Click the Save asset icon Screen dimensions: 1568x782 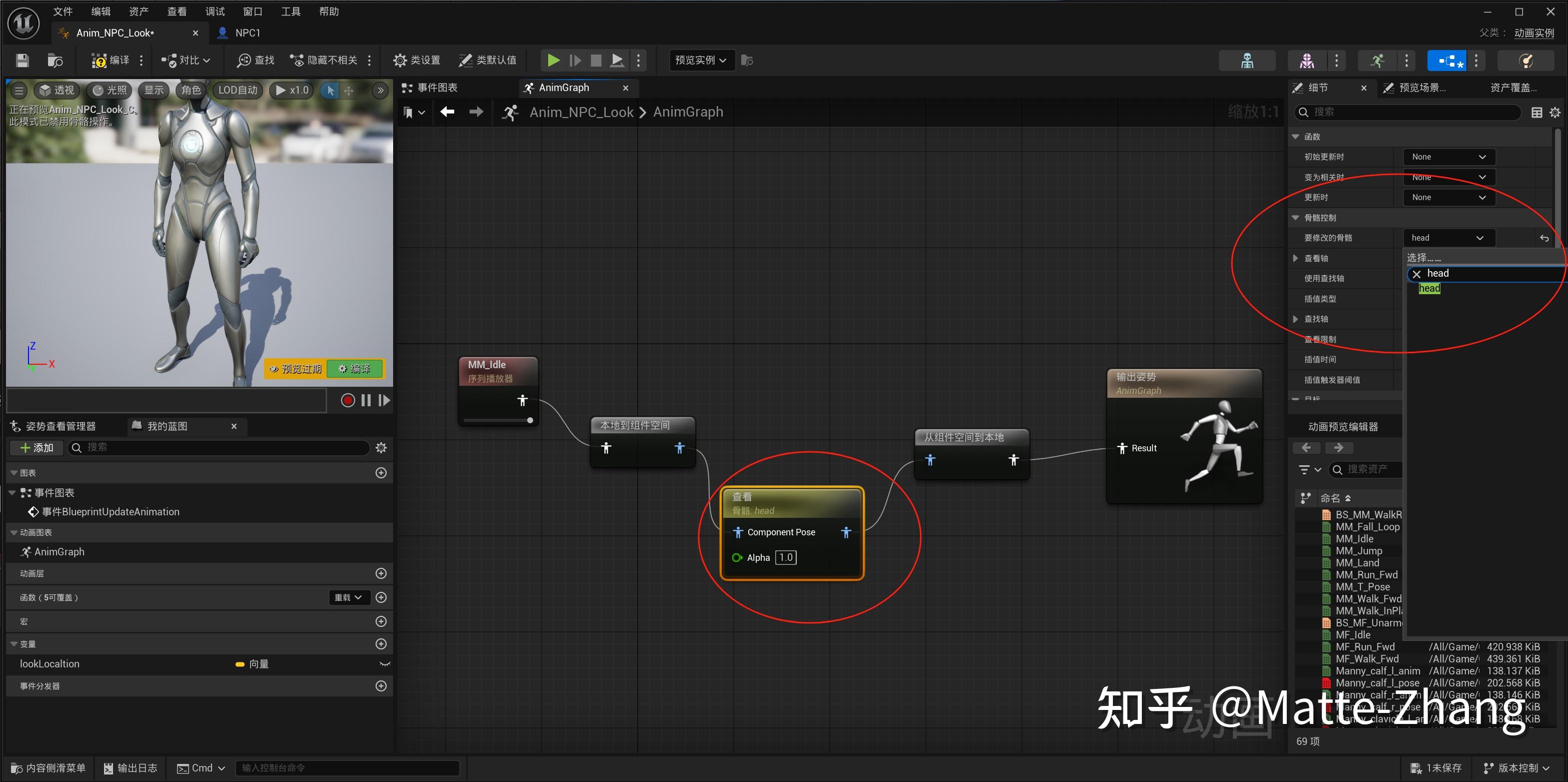coord(22,61)
